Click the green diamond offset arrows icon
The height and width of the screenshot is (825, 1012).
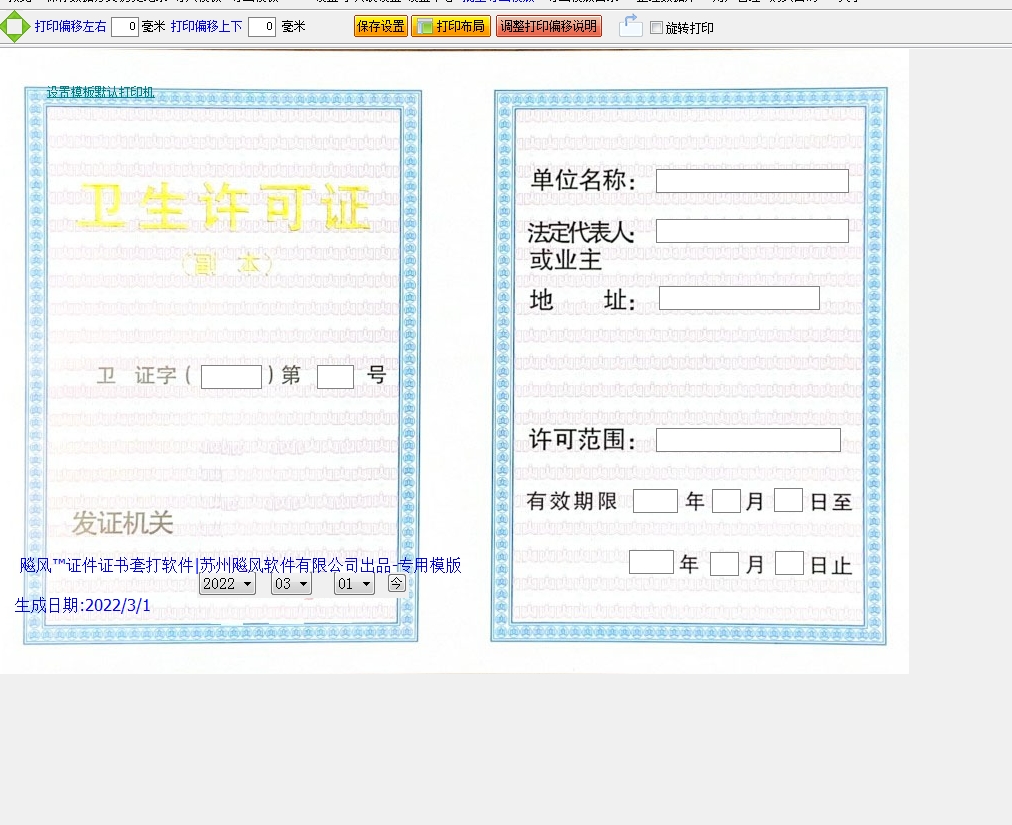(14, 27)
